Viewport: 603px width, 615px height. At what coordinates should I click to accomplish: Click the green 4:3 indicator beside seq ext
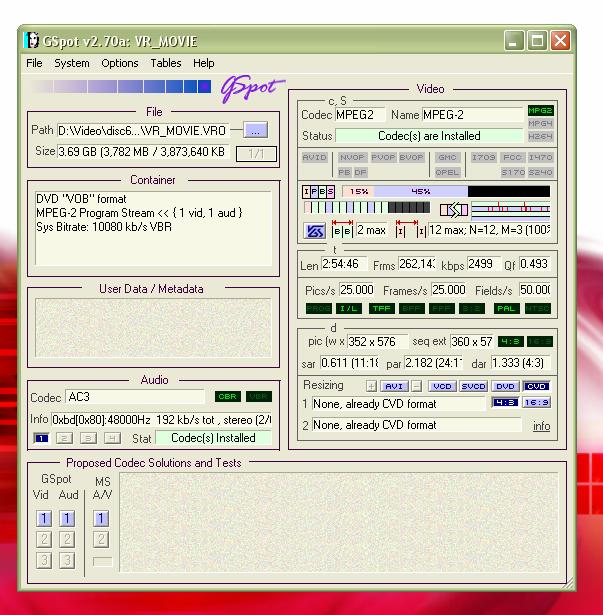[510, 342]
